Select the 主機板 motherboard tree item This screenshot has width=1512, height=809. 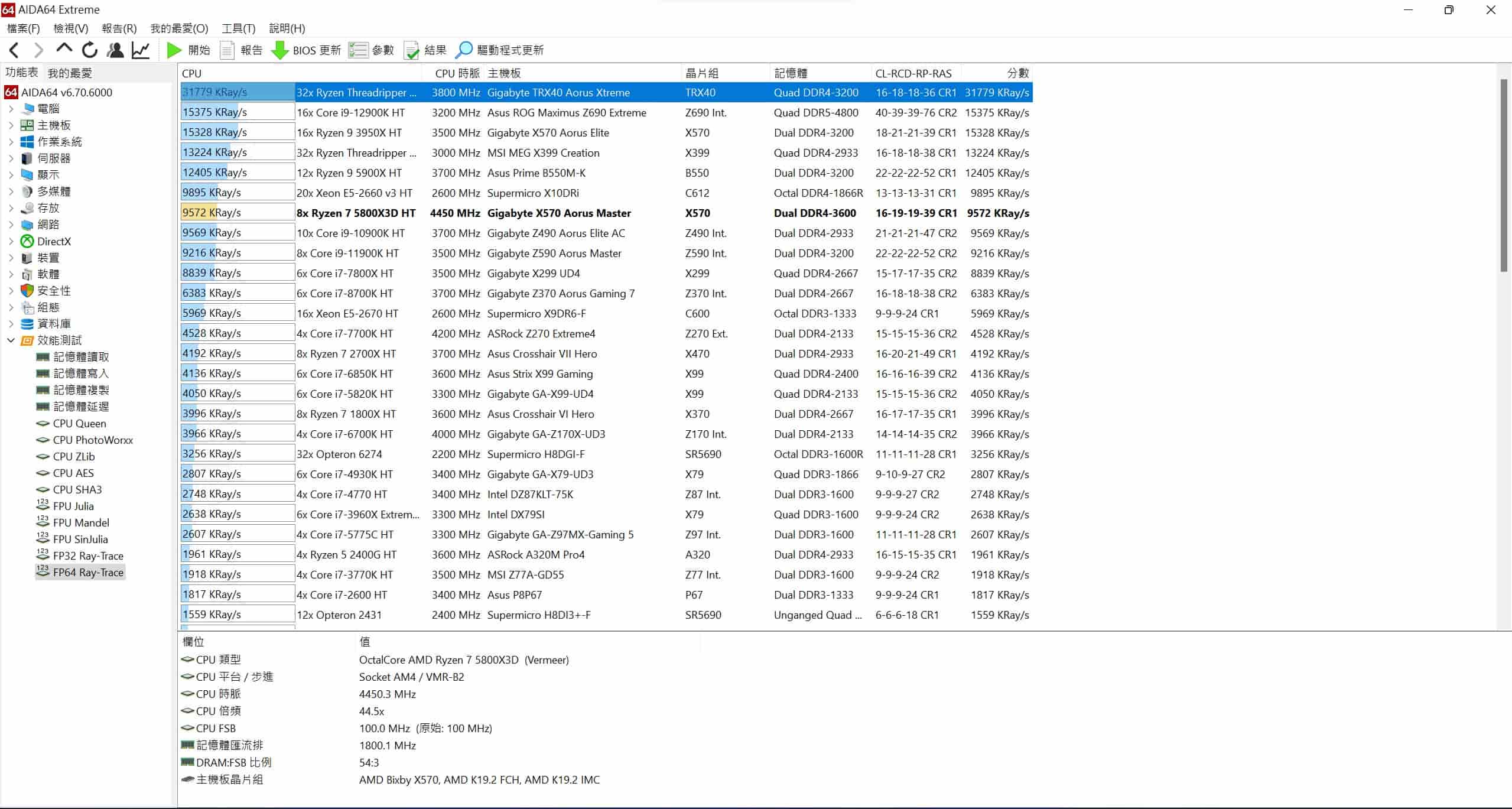tap(46, 125)
